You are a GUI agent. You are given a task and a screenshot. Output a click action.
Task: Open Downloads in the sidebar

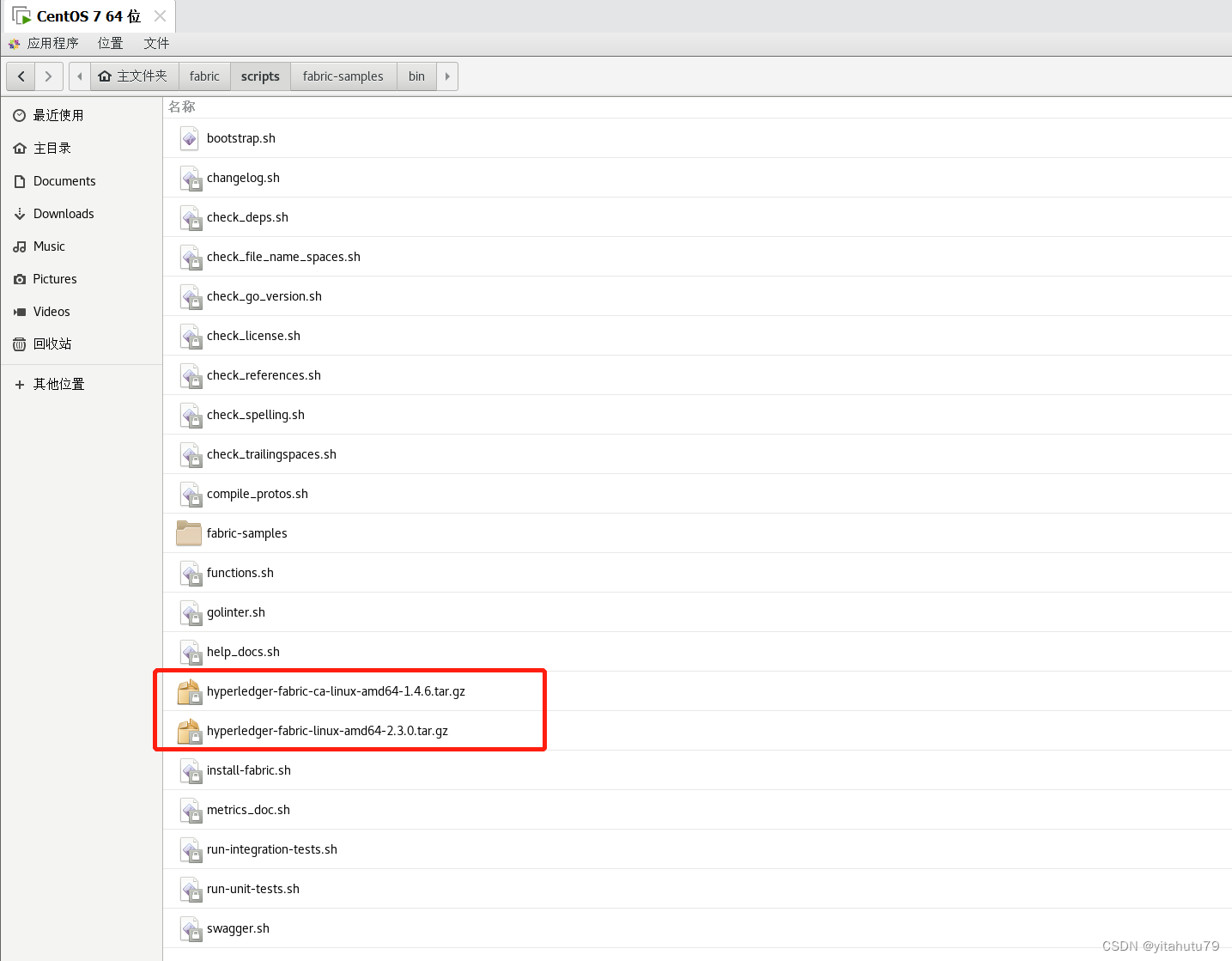(82, 214)
